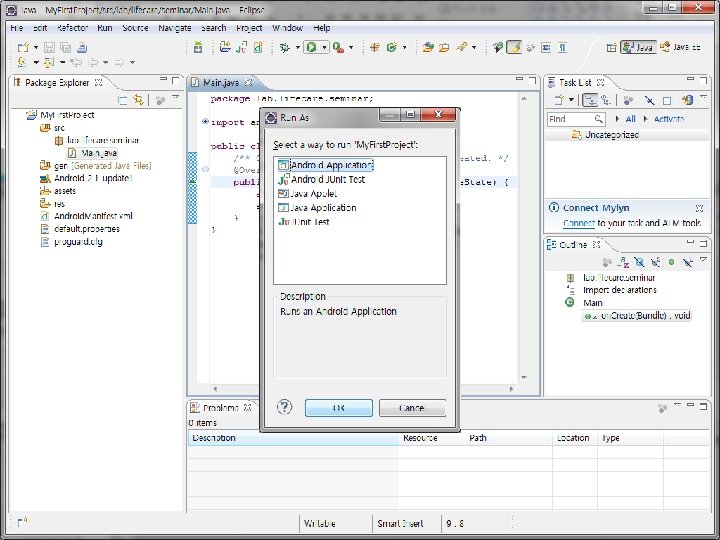Open Package Explorer view menu triangle
720x540 pixels.
coord(175,98)
